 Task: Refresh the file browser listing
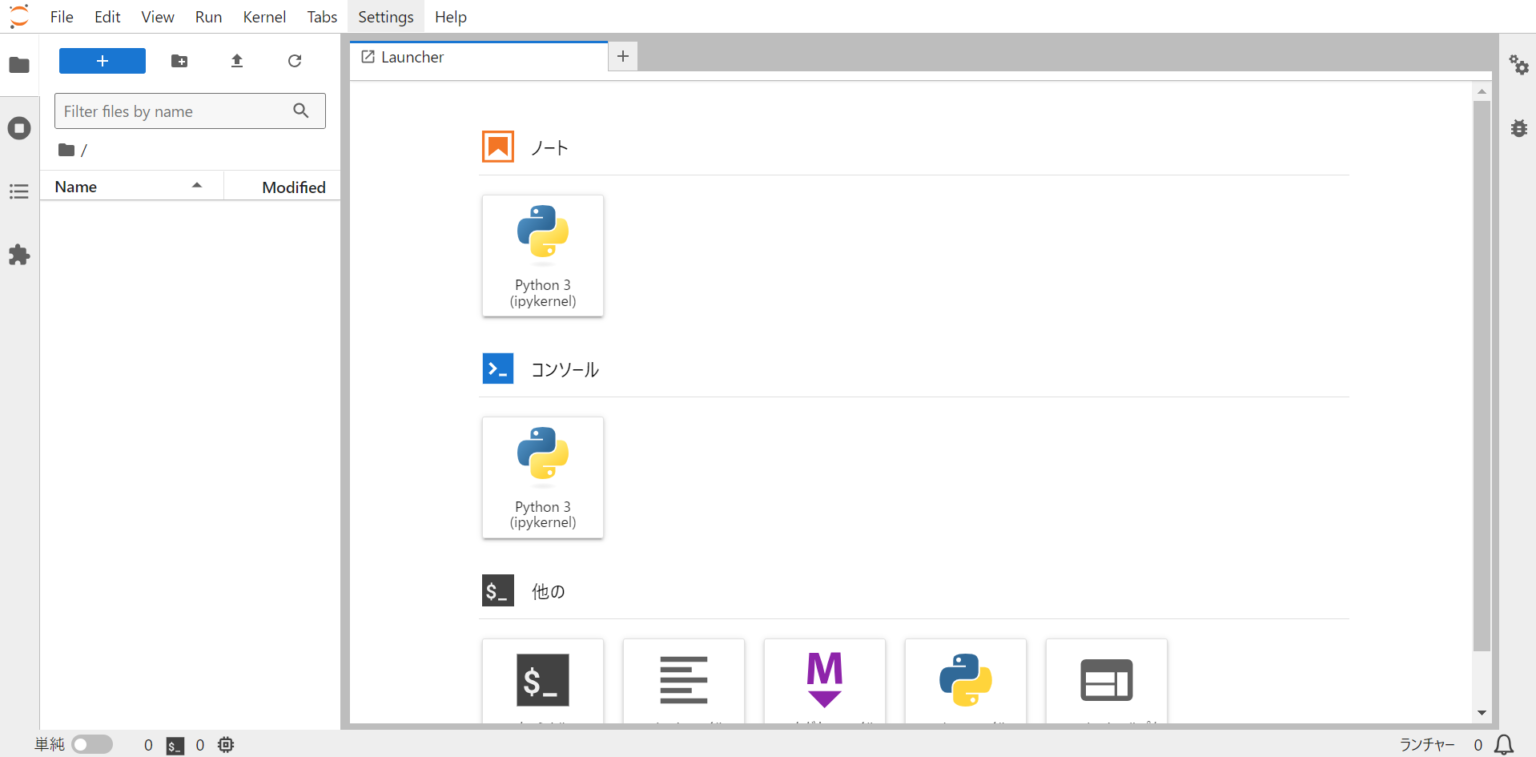(294, 60)
